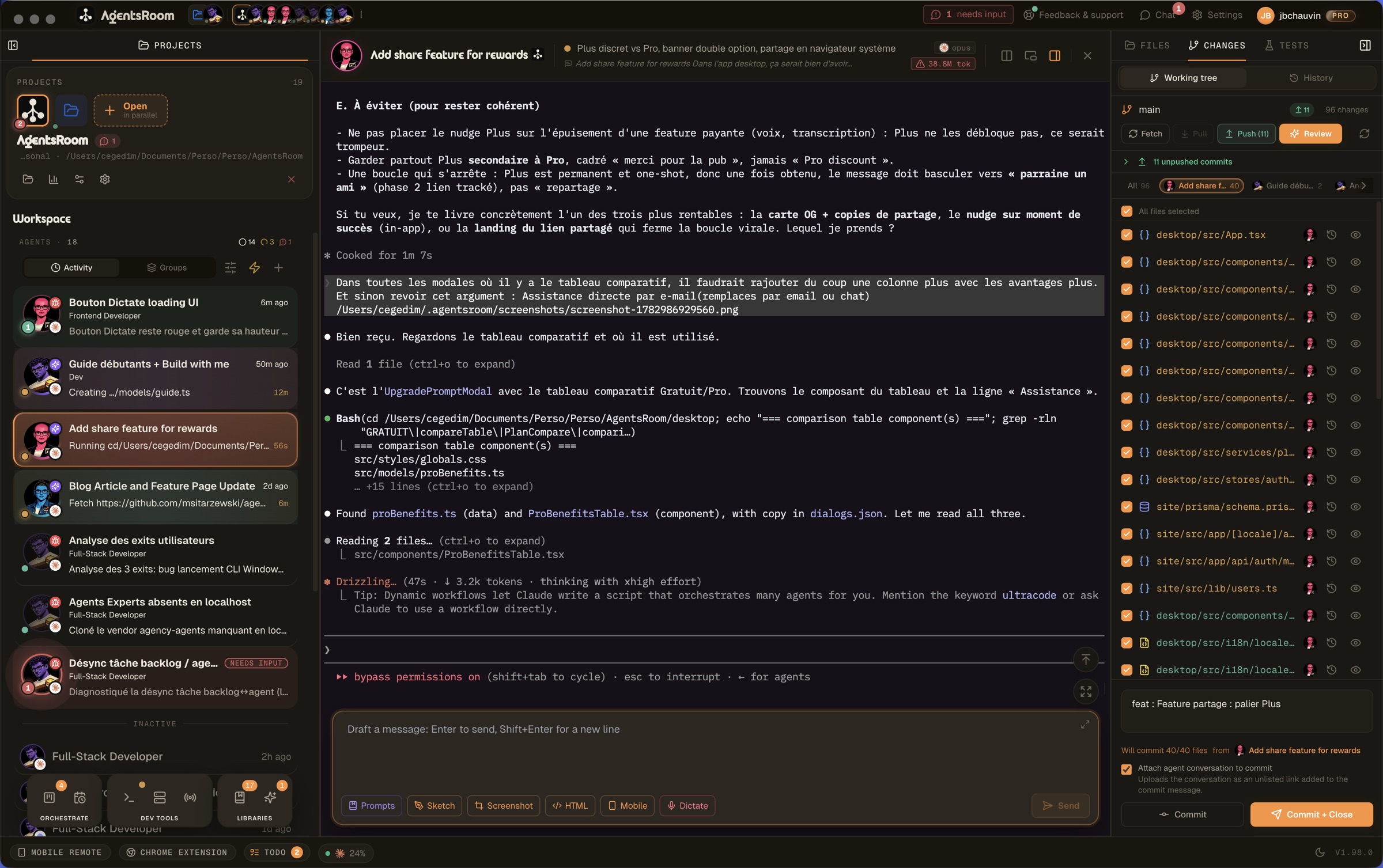Click the fullscreen expand terminal icon
1383x868 pixels.
[1086, 691]
